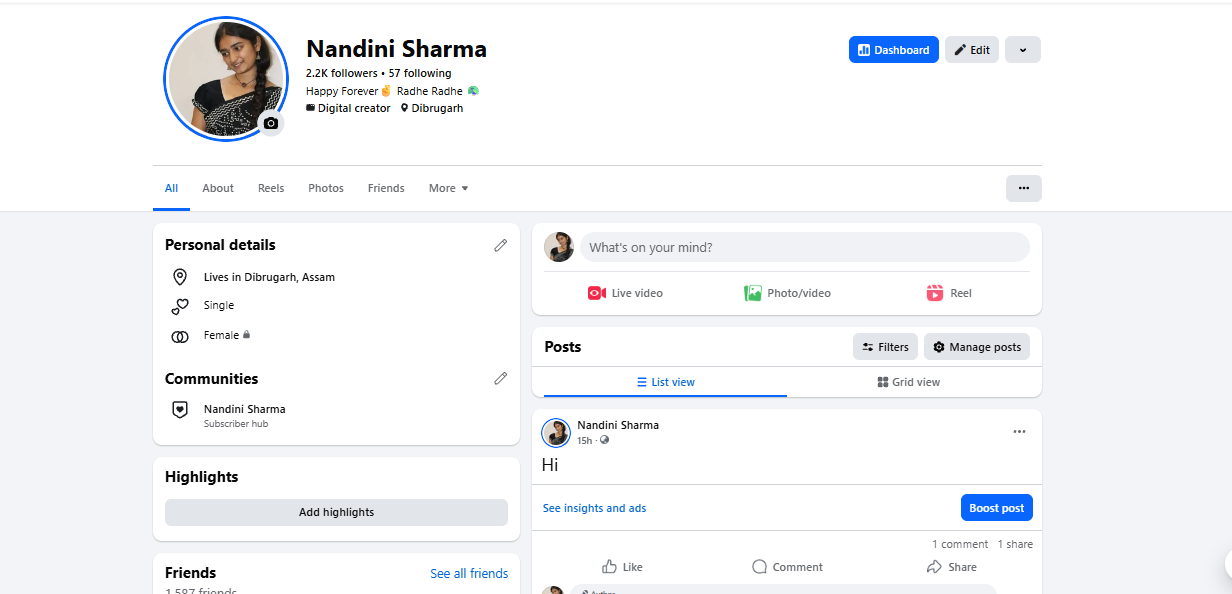Expand the chevron dropdown beside Edit
This screenshot has width=1232, height=594.
click(1023, 50)
